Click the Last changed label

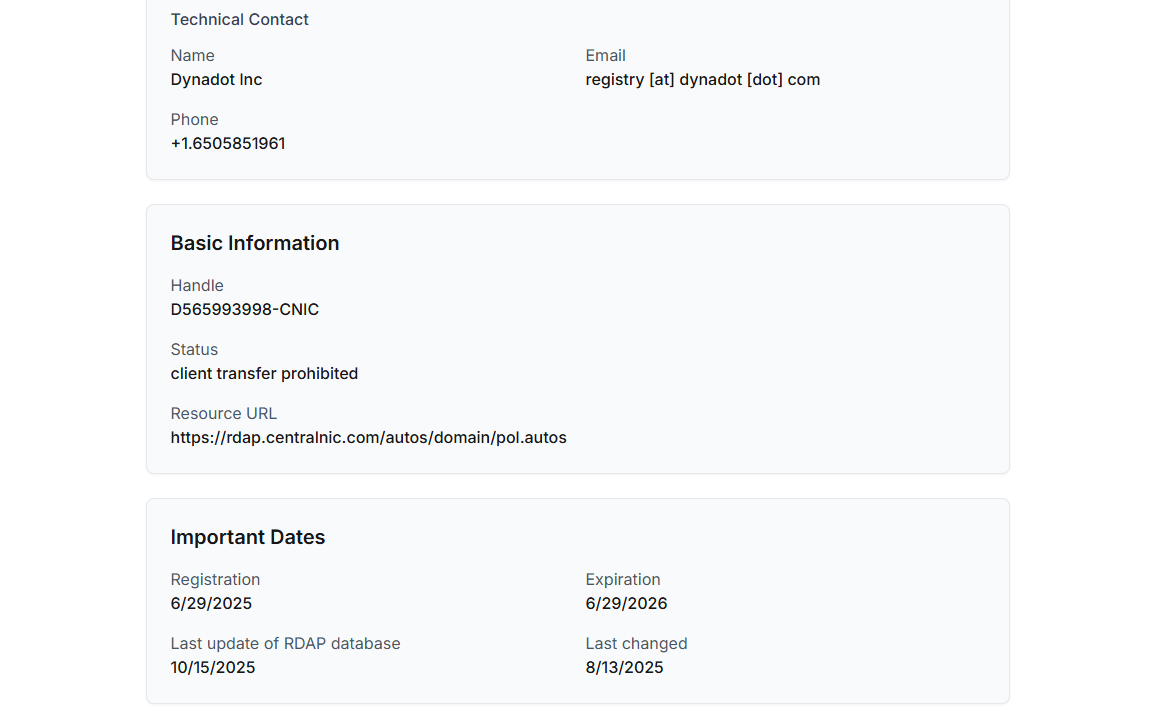pos(636,644)
